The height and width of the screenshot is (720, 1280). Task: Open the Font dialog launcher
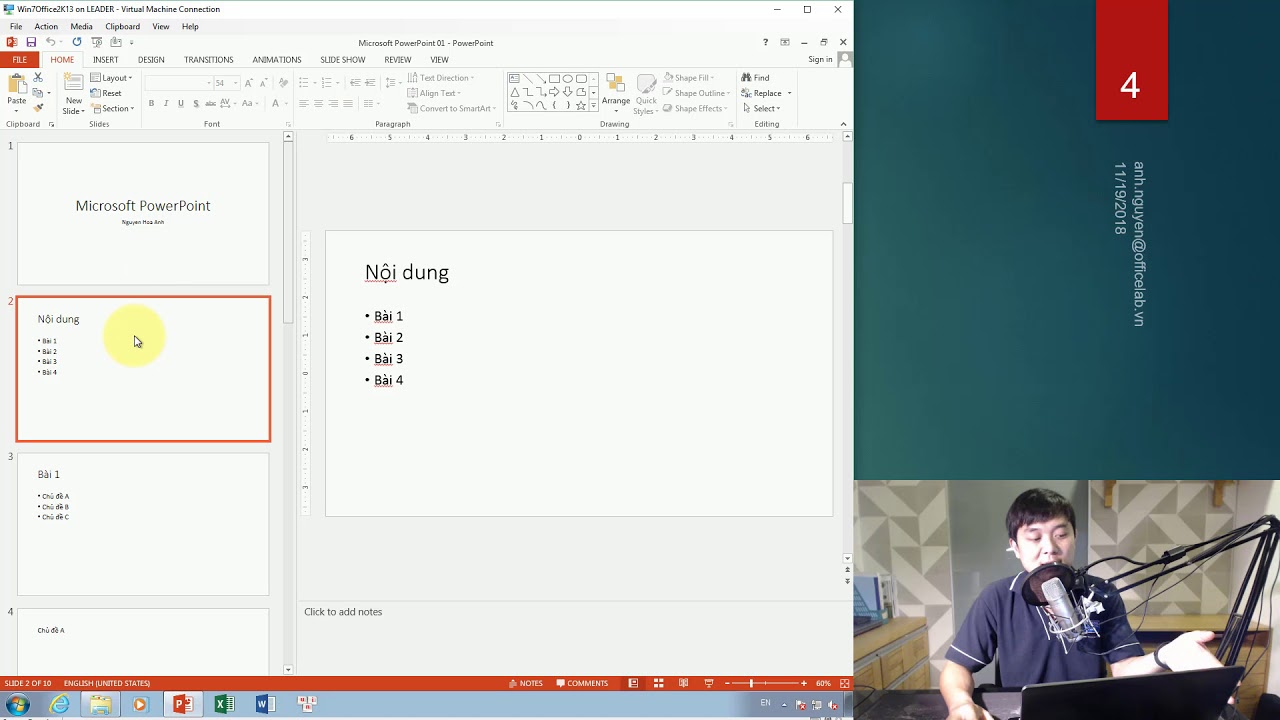(288, 125)
